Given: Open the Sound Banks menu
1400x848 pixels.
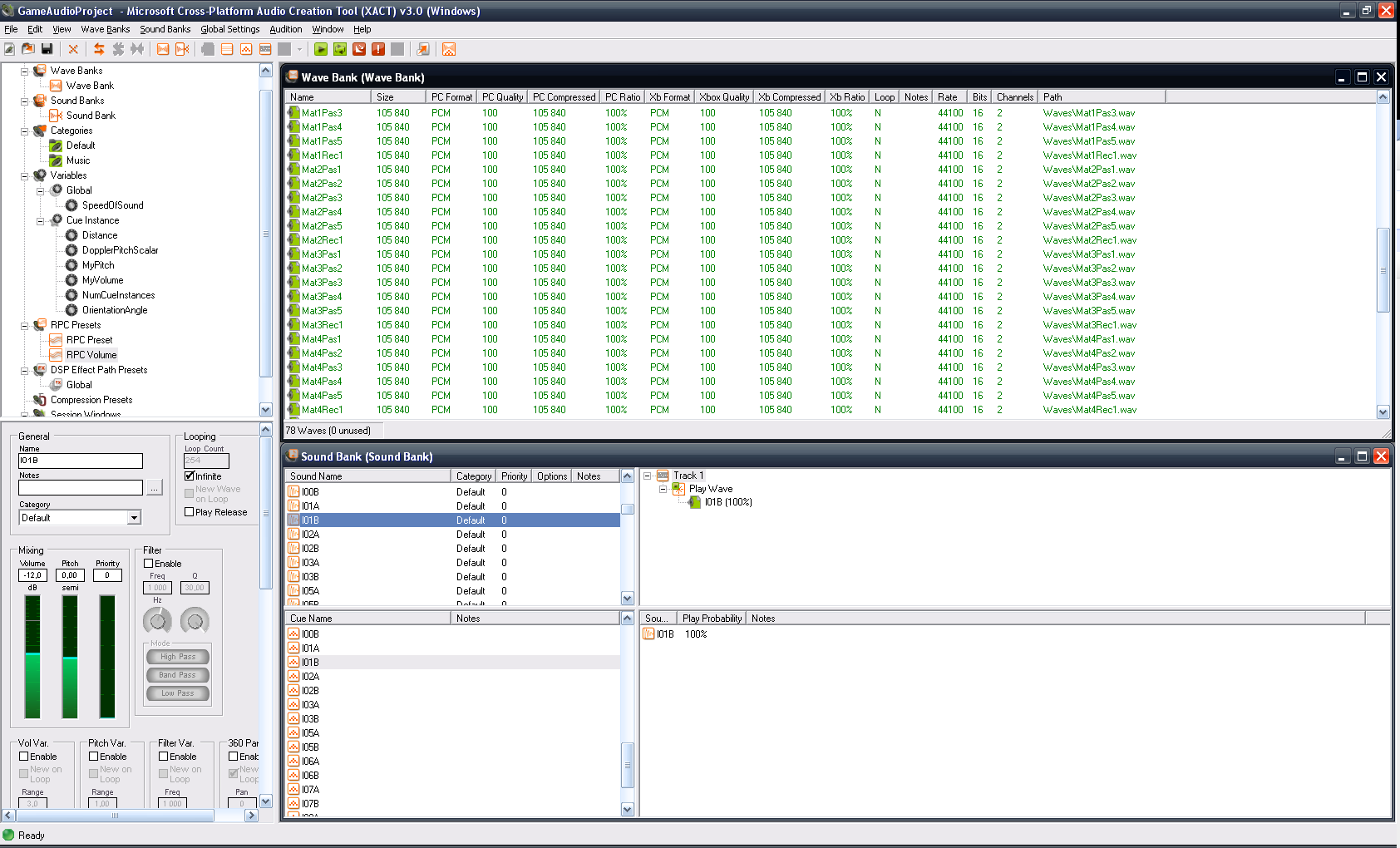Looking at the screenshot, I should coord(165,29).
